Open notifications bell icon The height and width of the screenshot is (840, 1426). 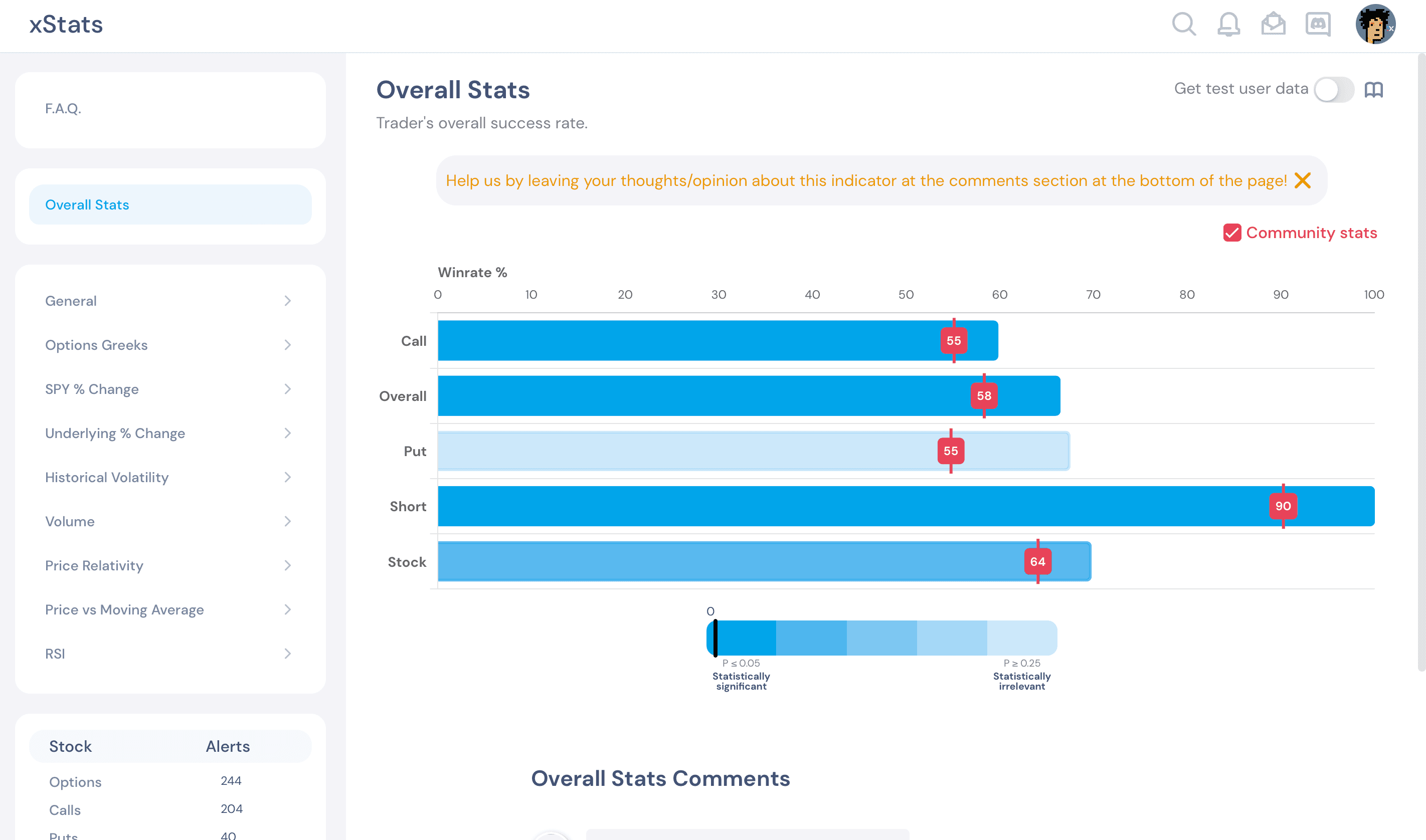[1228, 25]
